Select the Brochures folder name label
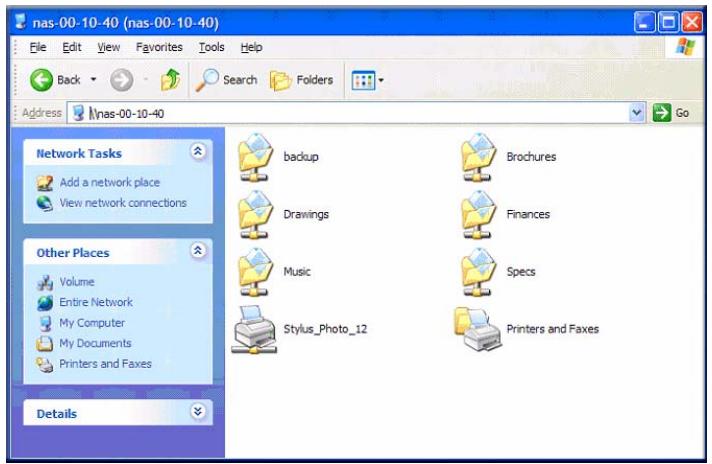This screenshot has height=464, width=712. [x=531, y=157]
